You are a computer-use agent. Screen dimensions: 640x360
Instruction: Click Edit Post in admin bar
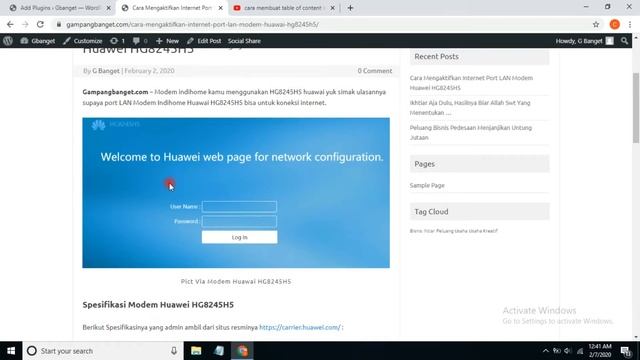(x=204, y=41)
